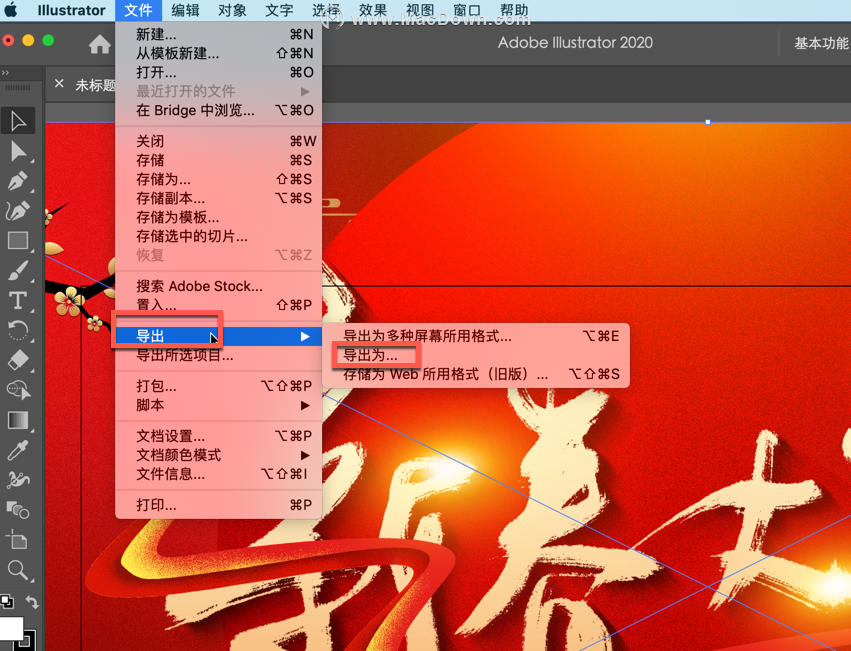Choose 从模板新建... menu item
The height and width of the screenshot is (651, 851).
pos(219,54)
